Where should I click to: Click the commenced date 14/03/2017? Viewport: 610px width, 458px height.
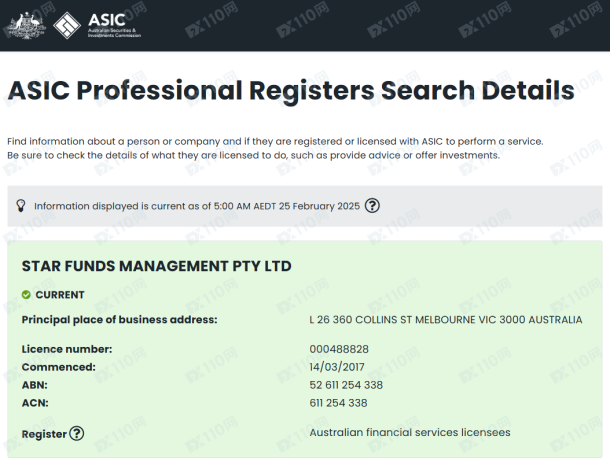pyautogui.click(x=339, y=367)
